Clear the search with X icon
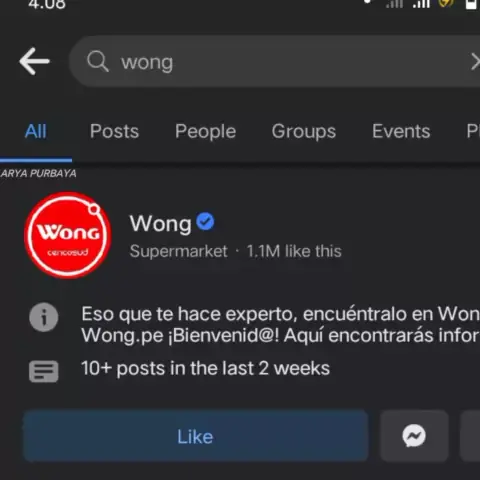This screenshot has width=480, height=480. [x=476, y=62]
